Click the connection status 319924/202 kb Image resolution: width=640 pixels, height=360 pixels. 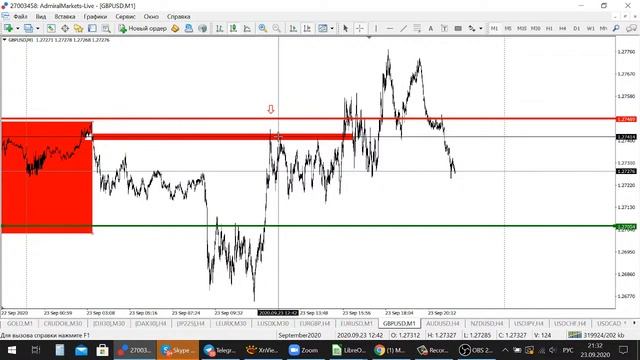596,335
